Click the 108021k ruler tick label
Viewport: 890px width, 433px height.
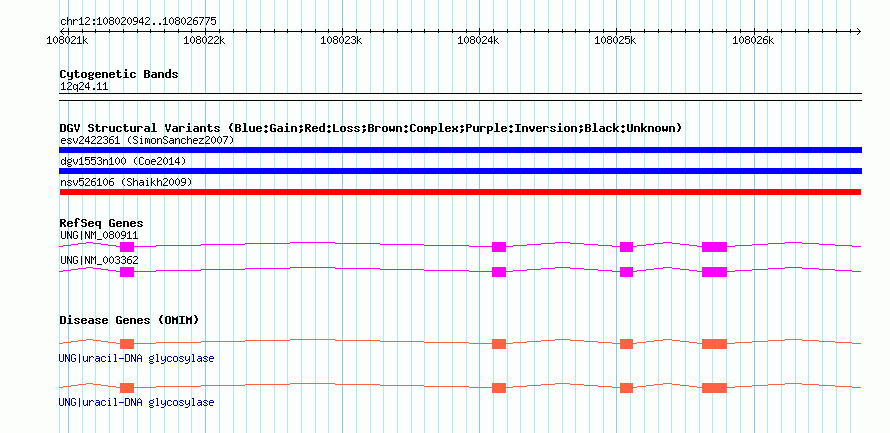(67, 40)
